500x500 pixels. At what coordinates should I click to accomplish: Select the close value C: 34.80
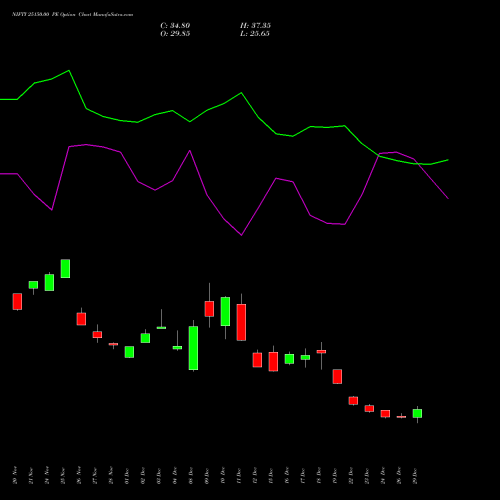pyautogui.click(x=175, y=25)
